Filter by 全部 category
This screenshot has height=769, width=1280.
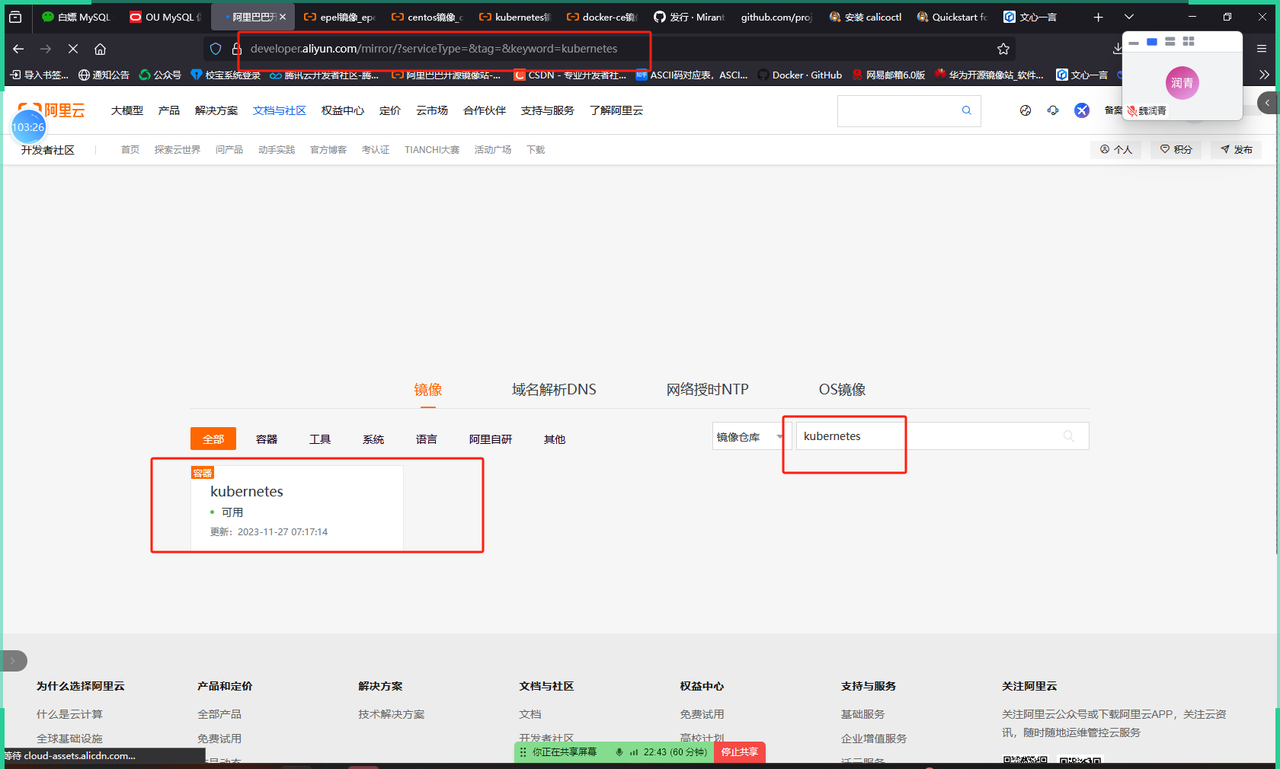[x=213, y=439]
